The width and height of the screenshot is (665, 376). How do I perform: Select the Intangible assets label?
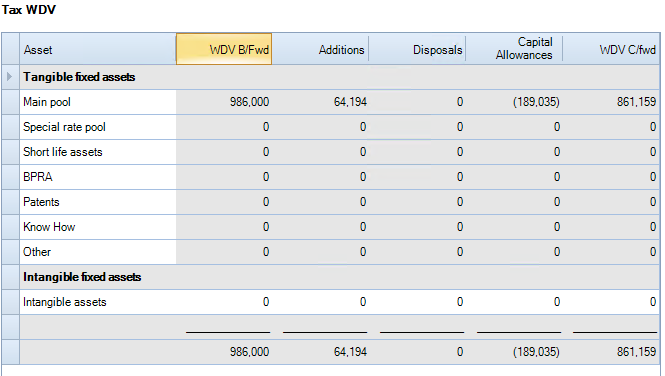tap(65, 302)
